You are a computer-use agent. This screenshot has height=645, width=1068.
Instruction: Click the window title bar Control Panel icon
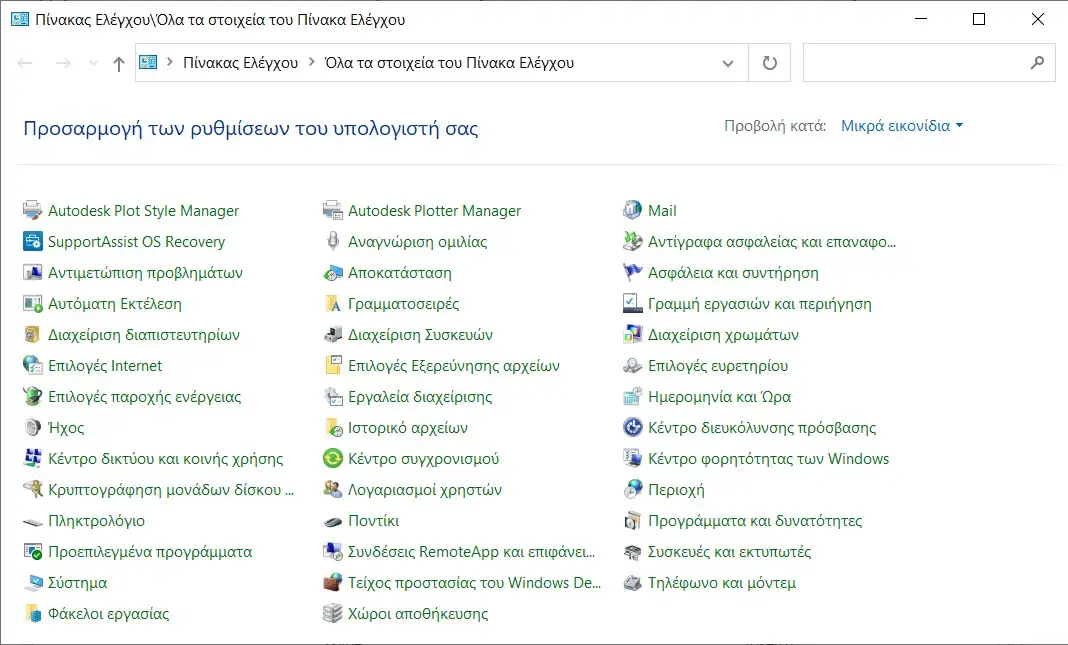20,19
